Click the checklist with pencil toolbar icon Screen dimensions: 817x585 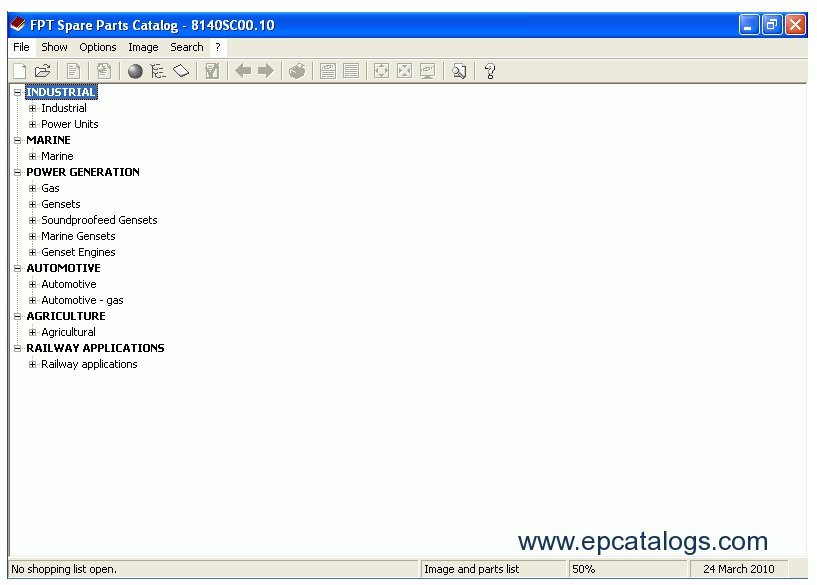212,71
